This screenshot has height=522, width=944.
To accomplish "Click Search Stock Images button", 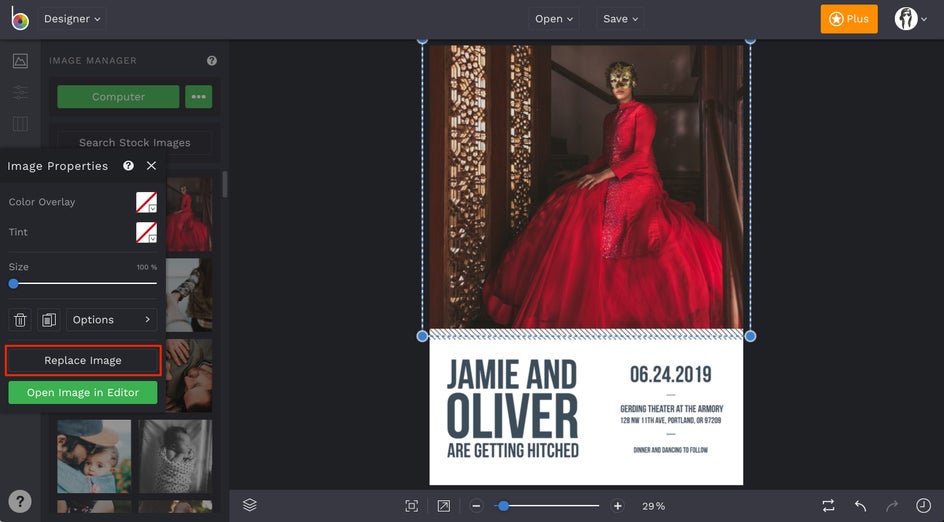I will pyautogui.click(x=134, y=143).
